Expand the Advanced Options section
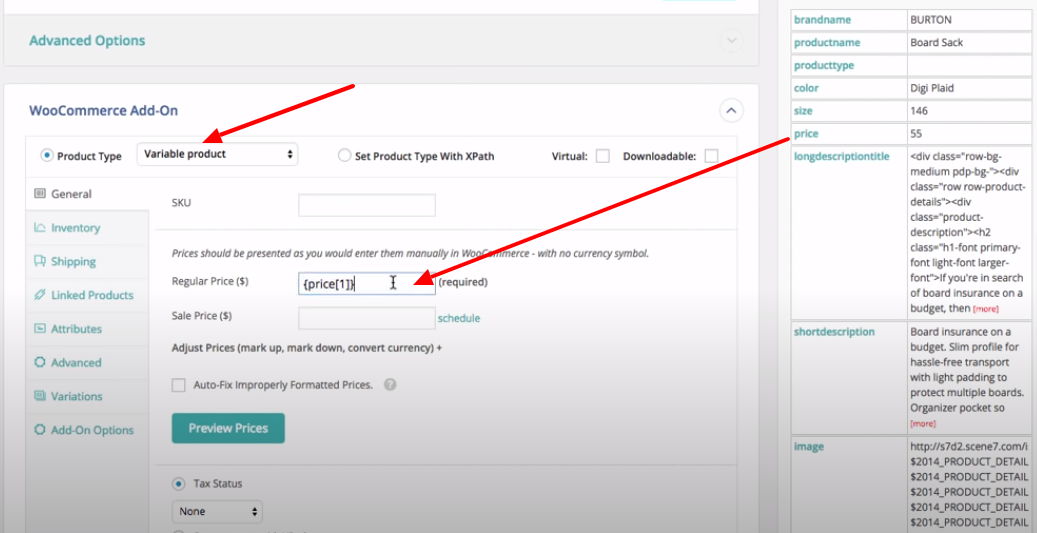The width and height of the screenshot is (1037, 533). pyautogui.click(x=731, y=40)
